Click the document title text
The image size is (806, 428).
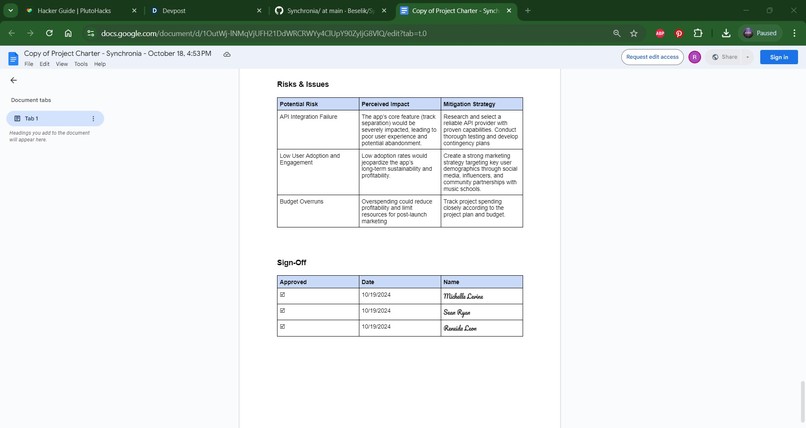pyautogui.click(x=118, y=53)
